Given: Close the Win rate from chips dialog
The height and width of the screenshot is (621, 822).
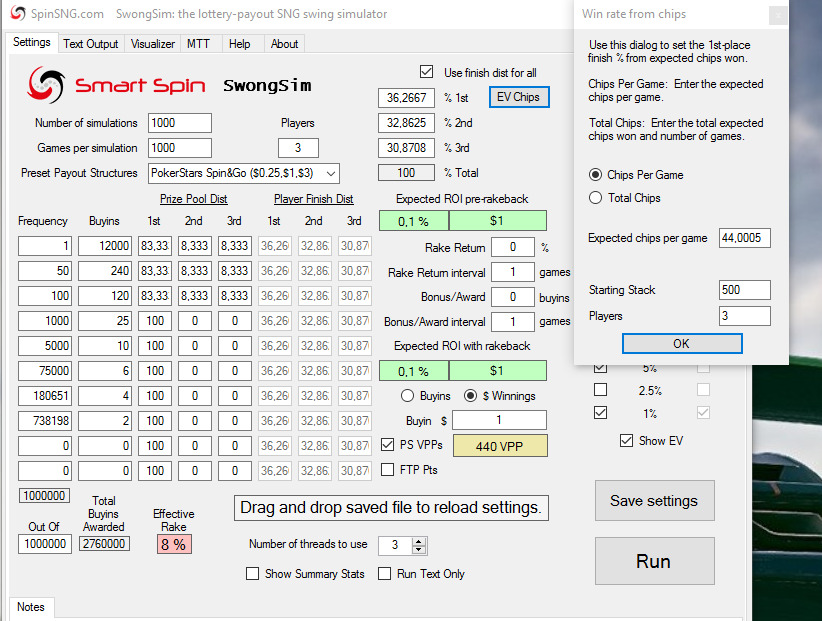Looking at the screenshot, I should [x=778, y=15].
